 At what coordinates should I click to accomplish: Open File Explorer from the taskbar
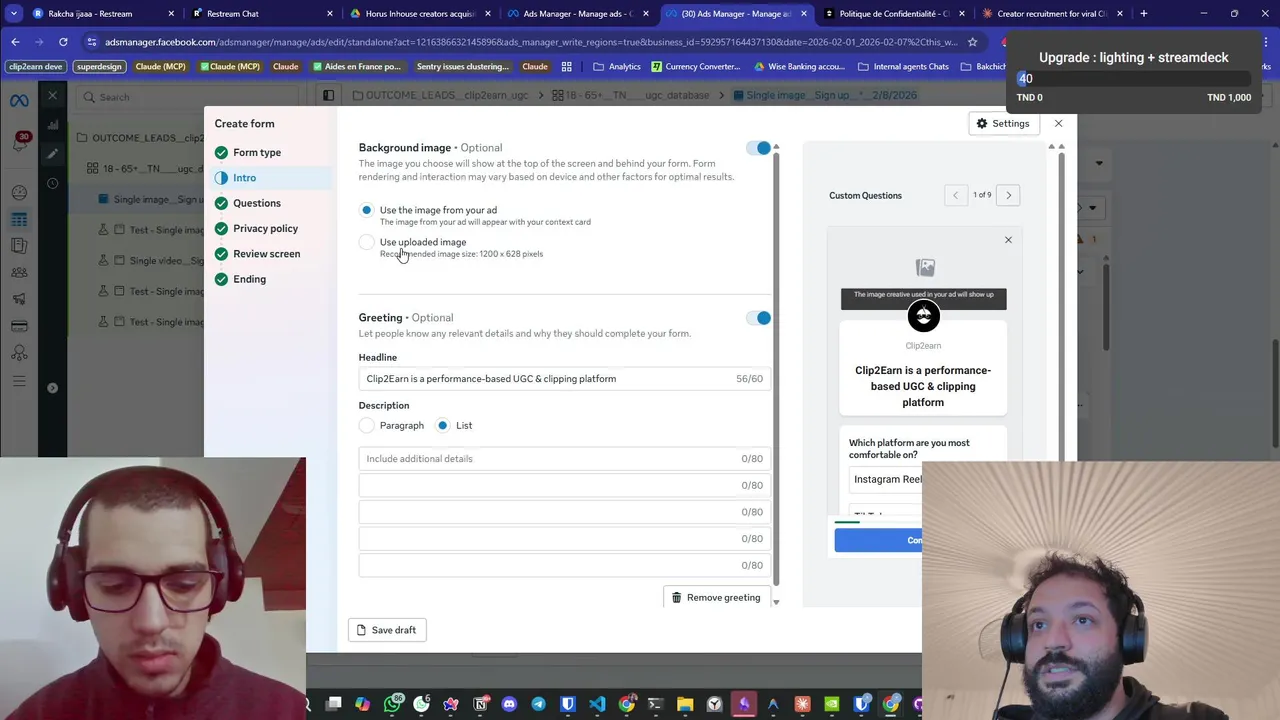(685, 704)
